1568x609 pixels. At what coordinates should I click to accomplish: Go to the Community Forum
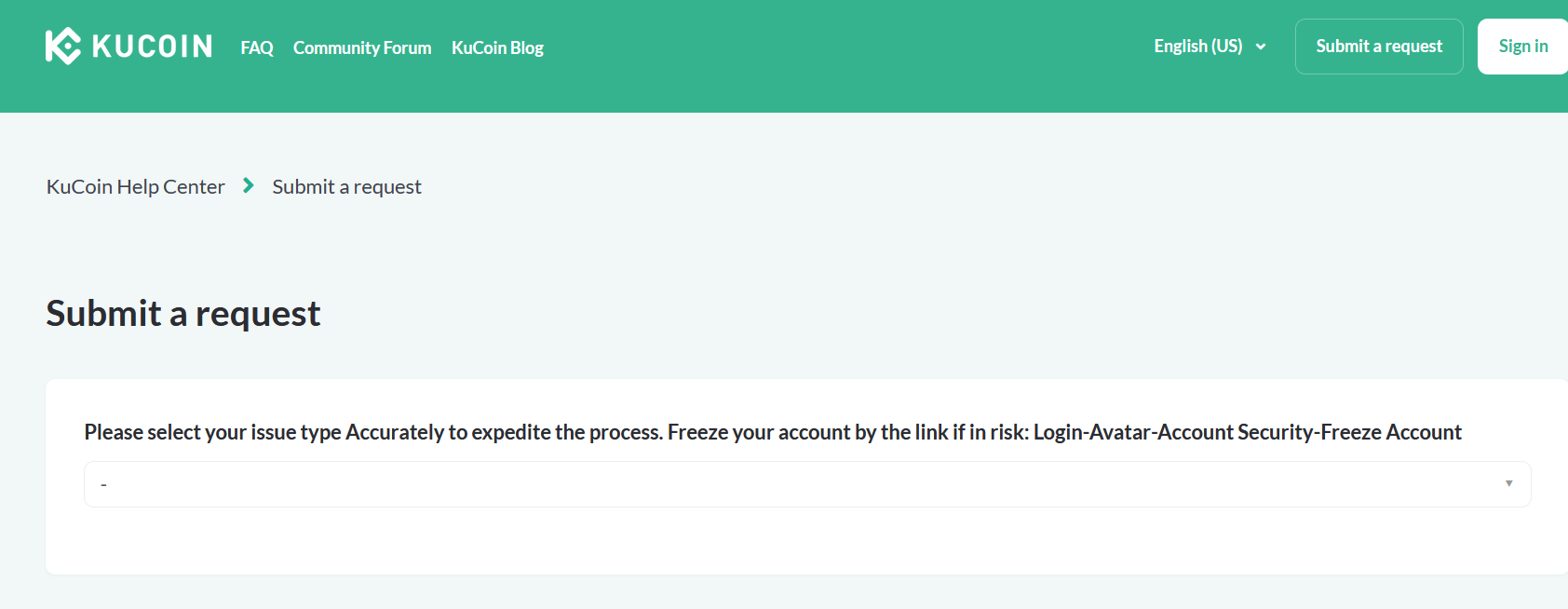click(362, 47)
